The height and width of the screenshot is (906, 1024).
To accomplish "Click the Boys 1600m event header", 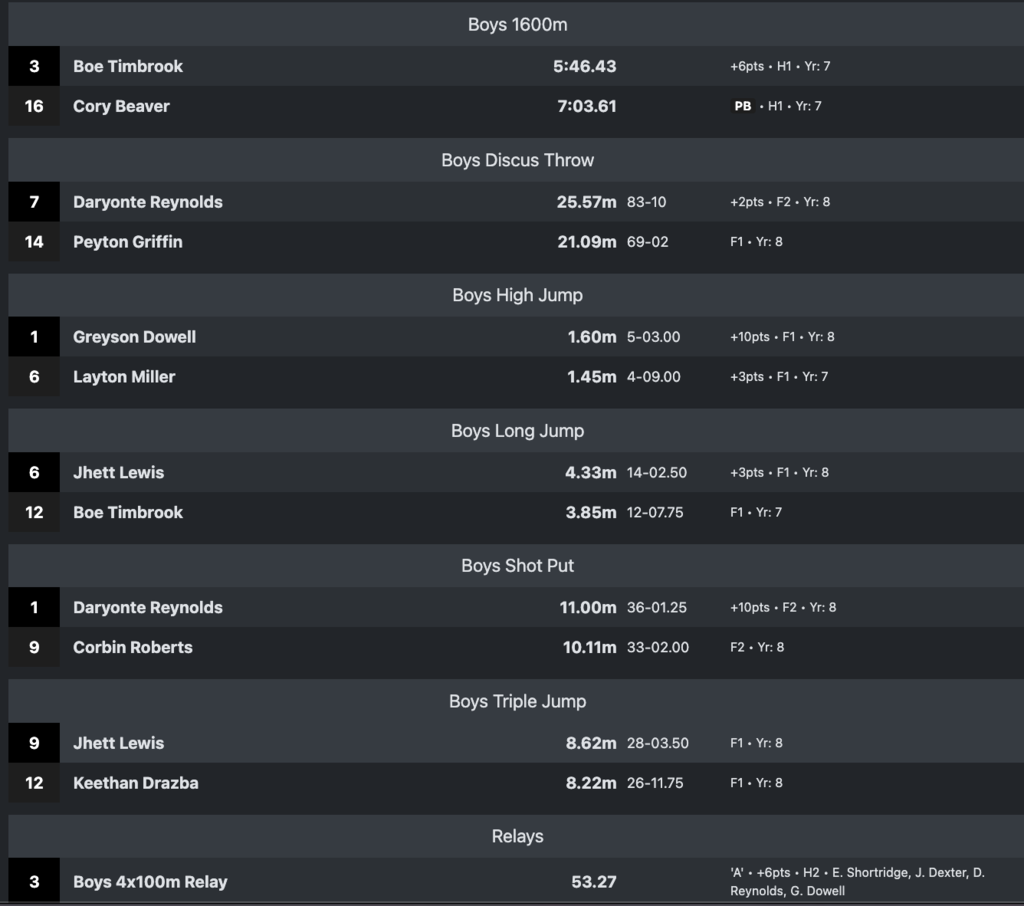I will [x=517, y=25].
